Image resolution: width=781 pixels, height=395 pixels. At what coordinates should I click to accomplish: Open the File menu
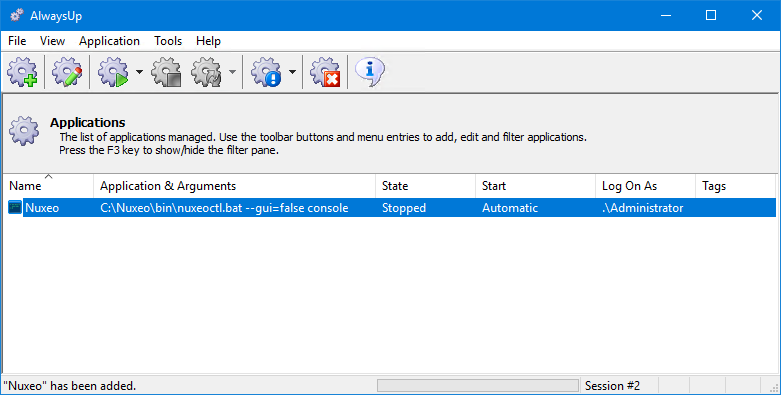click(17, 41)
